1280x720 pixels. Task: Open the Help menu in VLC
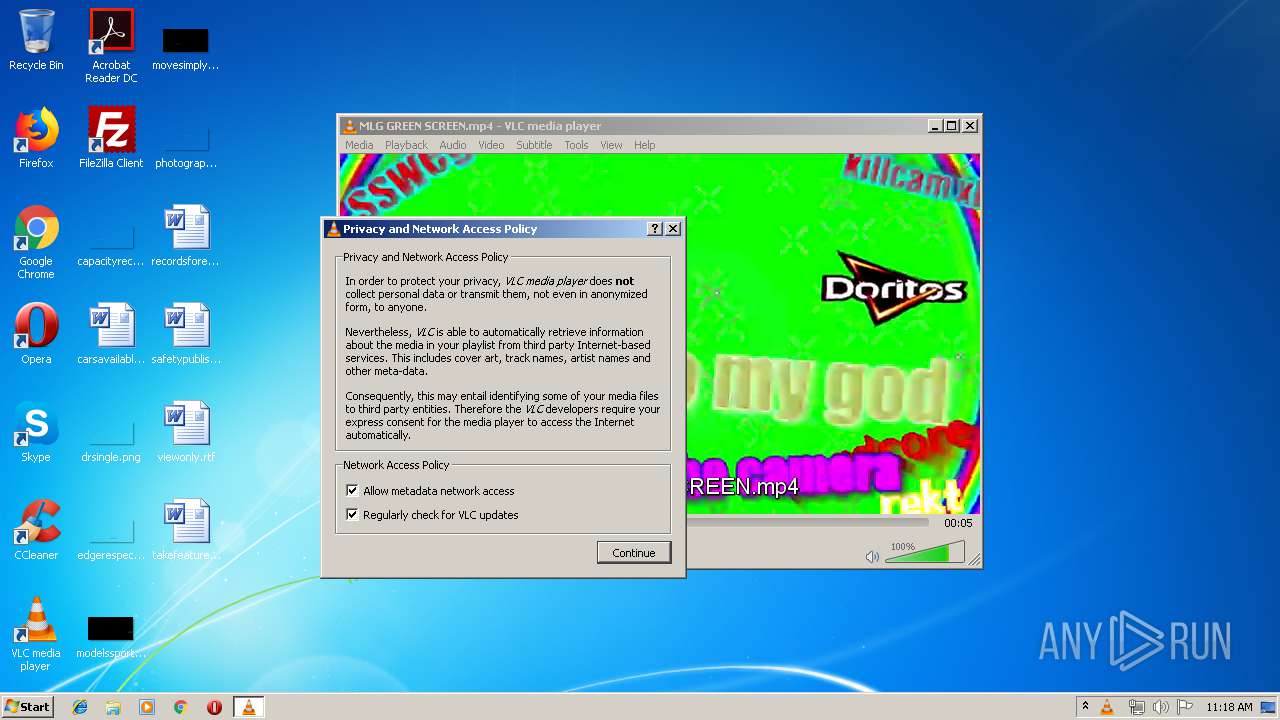pyautogui.click(x=645, y=145)
